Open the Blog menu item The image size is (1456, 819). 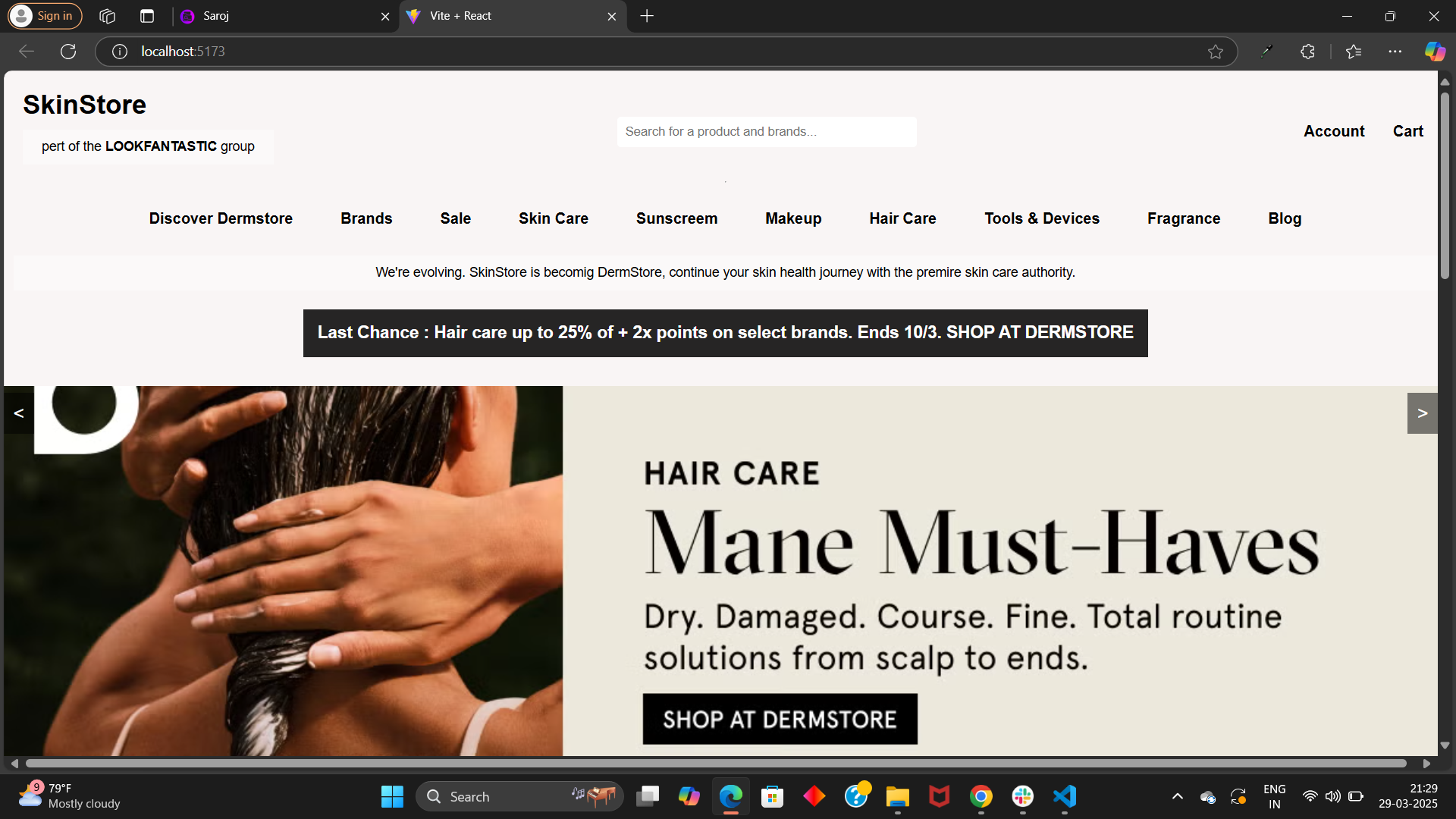tap(1285, 218)
